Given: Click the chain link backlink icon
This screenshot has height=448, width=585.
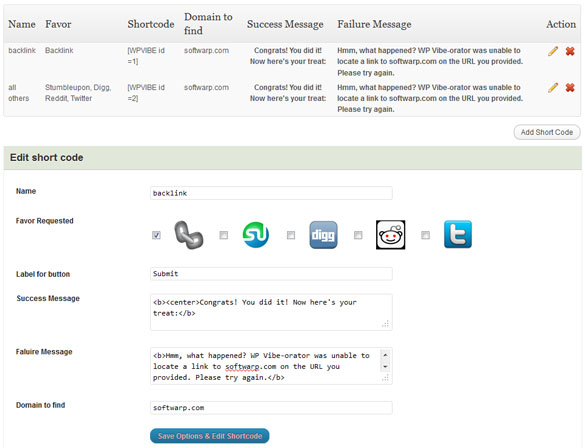Looking at the screenshot, I should 189,235.
